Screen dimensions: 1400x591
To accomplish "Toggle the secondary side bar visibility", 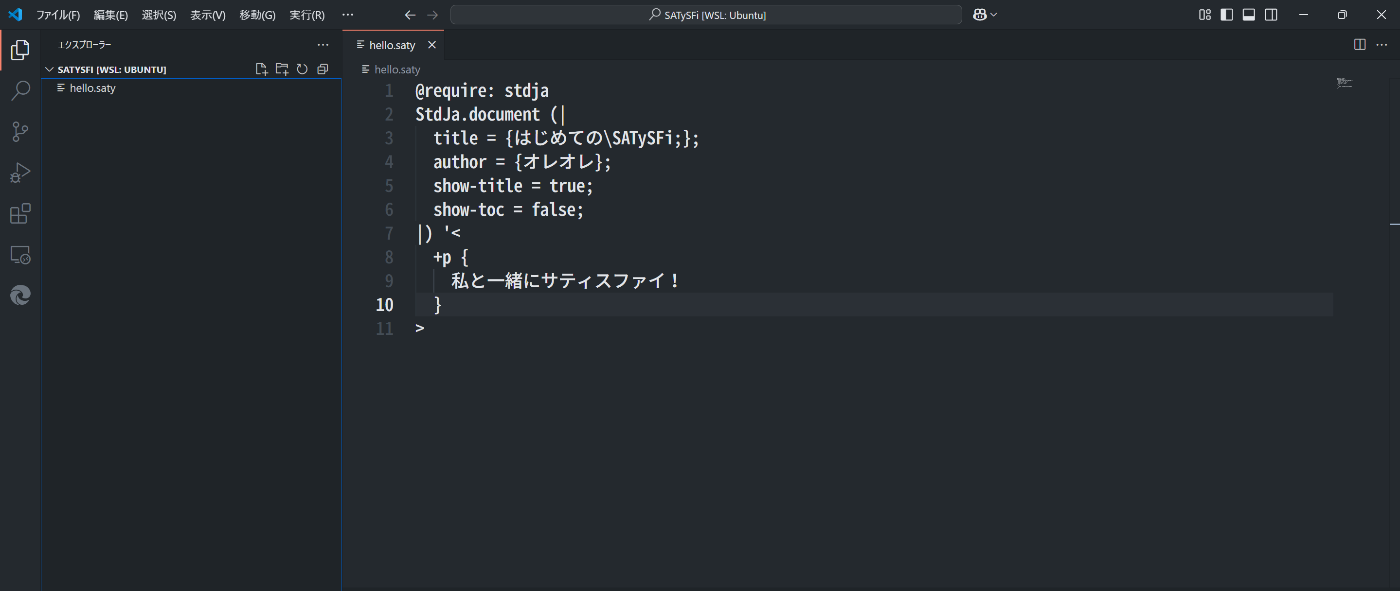I will coord(1271,15).
